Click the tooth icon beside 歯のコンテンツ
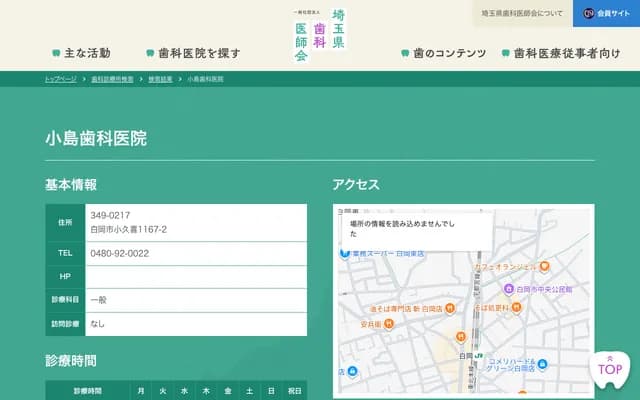 click(x=405, y=53)
